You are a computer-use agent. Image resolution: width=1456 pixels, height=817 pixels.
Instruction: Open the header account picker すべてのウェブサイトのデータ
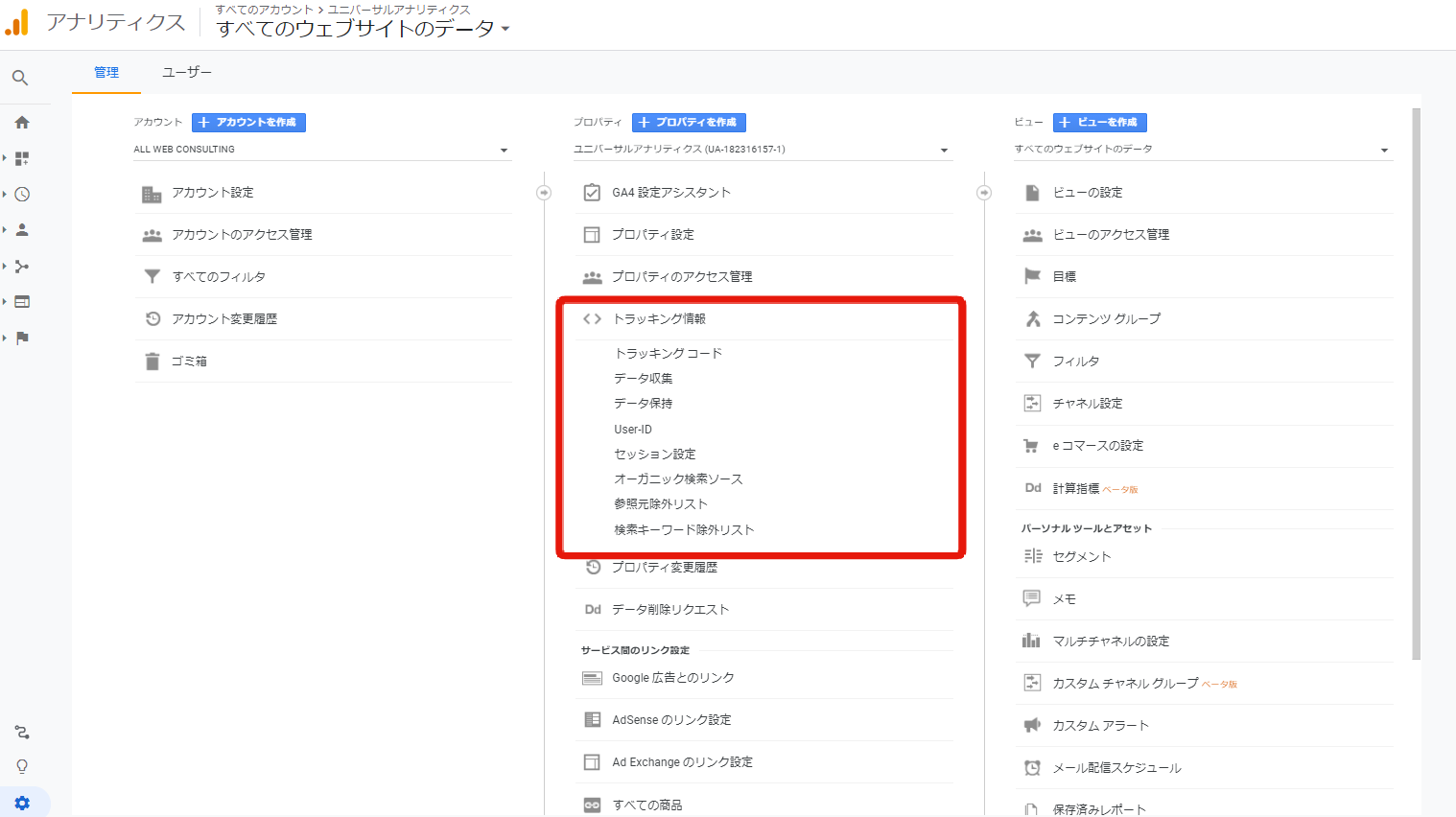point(363,29)
